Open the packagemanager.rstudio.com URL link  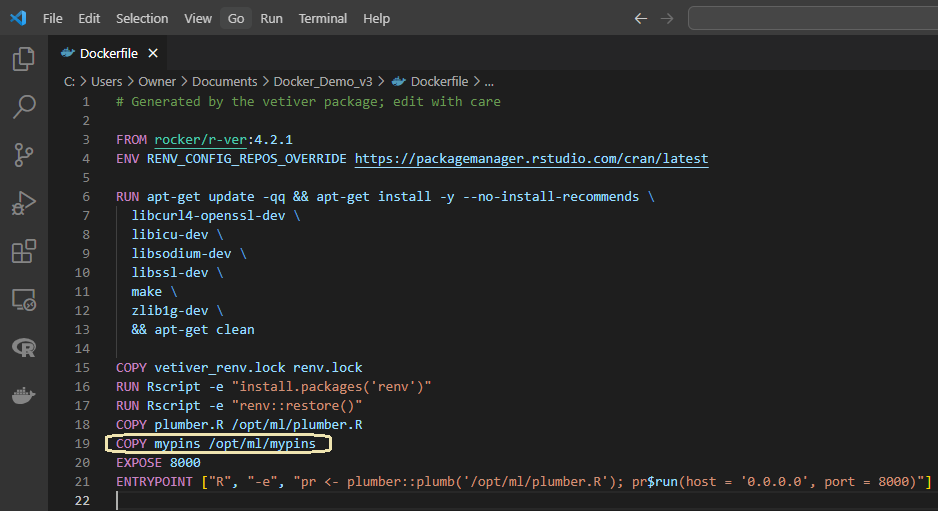click(x=531, y=158)
